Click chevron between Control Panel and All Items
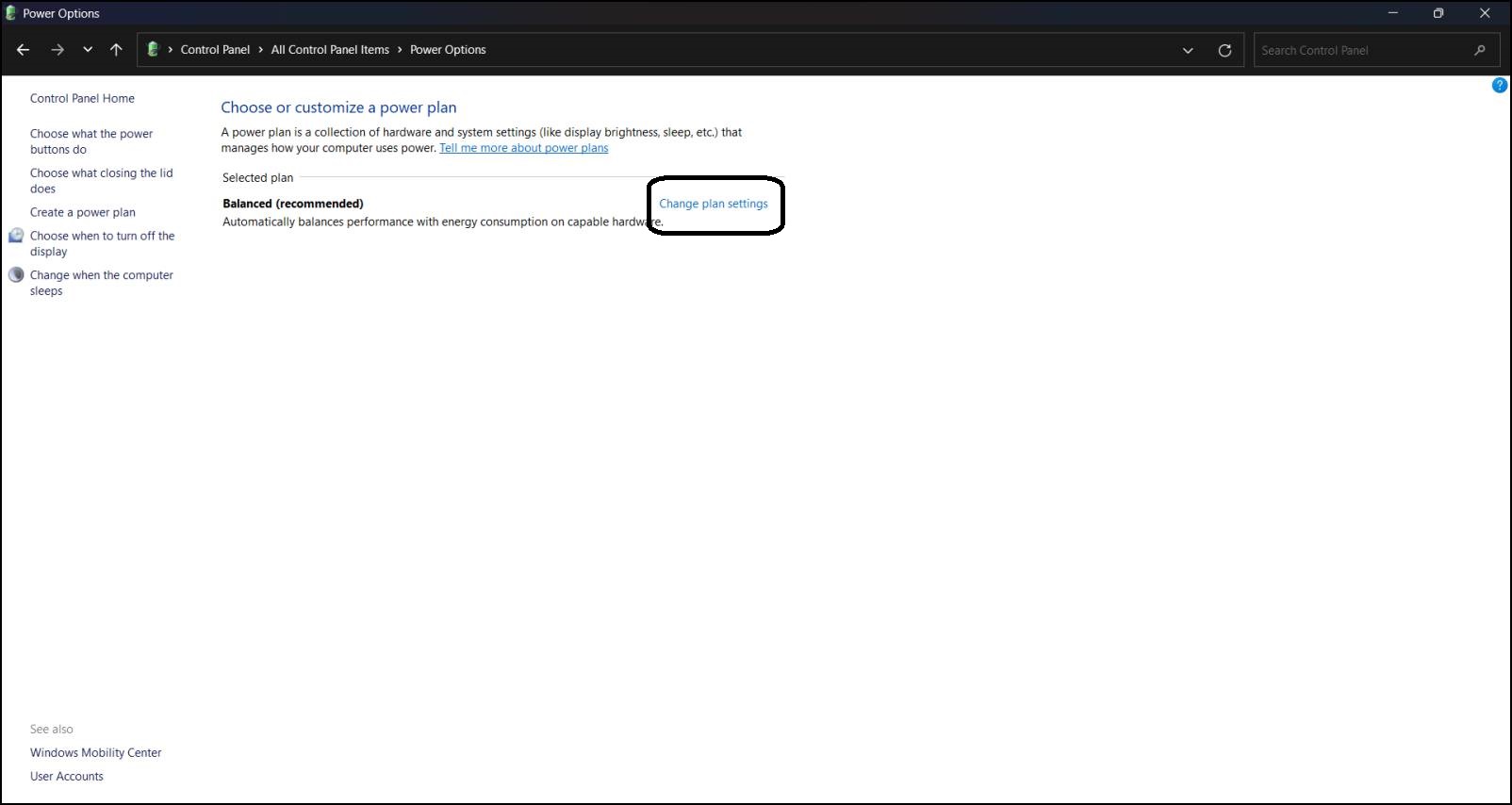The height and width of the screenshot is (805, 1512). (261, 50)
